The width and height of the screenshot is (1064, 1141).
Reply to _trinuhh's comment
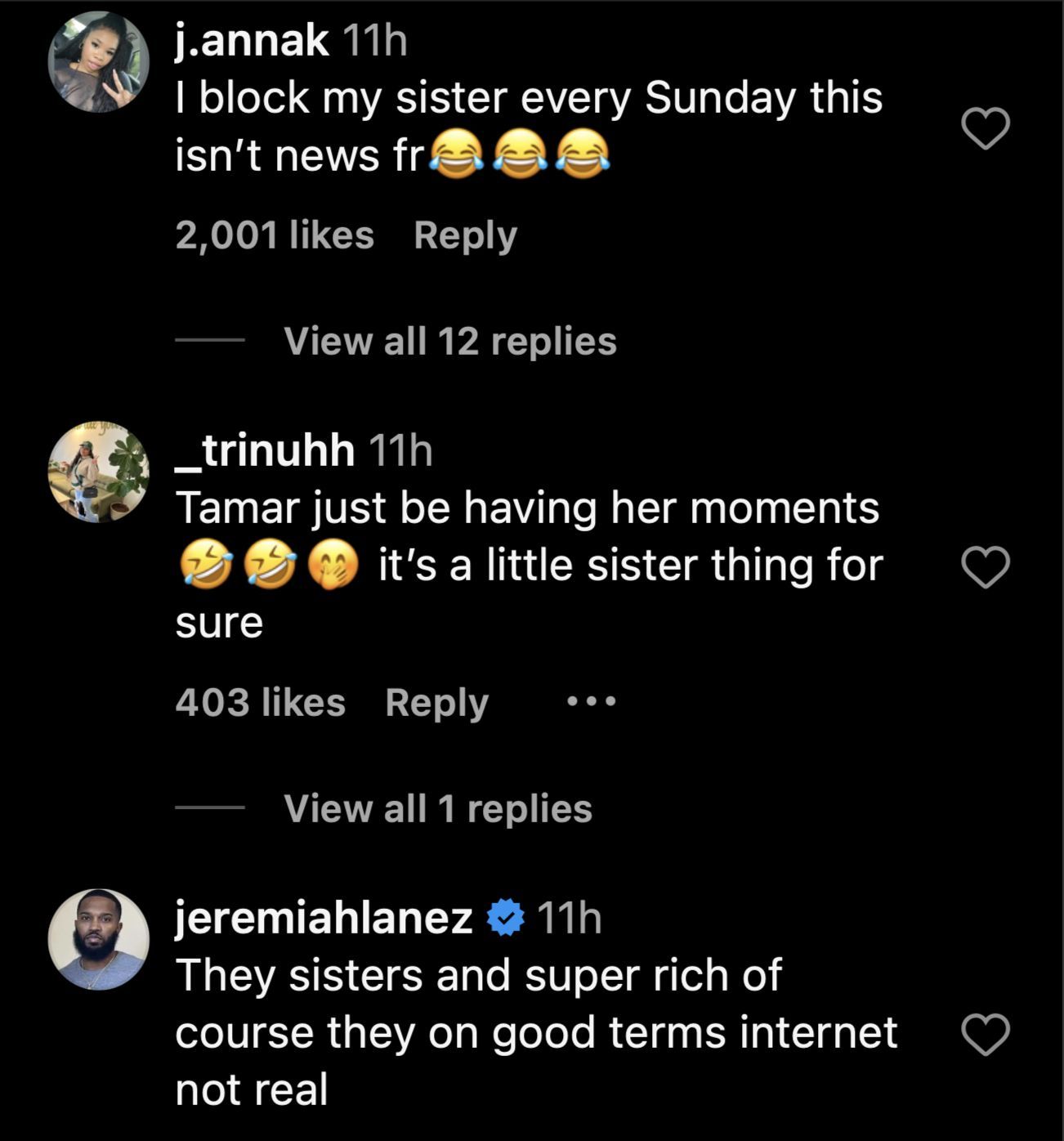pyautogui.click(x=436, y=703)
